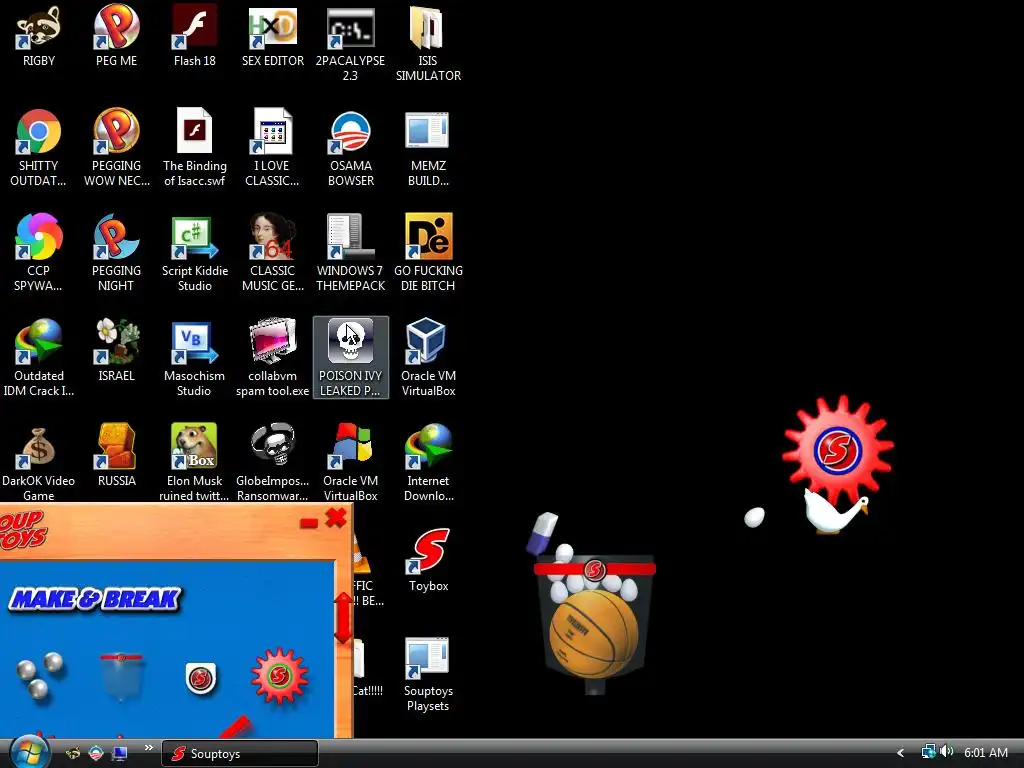Open the Script Kiddie Studio C# icon
The width and height of the screenshot is (1024, 768).
(195, 252)
